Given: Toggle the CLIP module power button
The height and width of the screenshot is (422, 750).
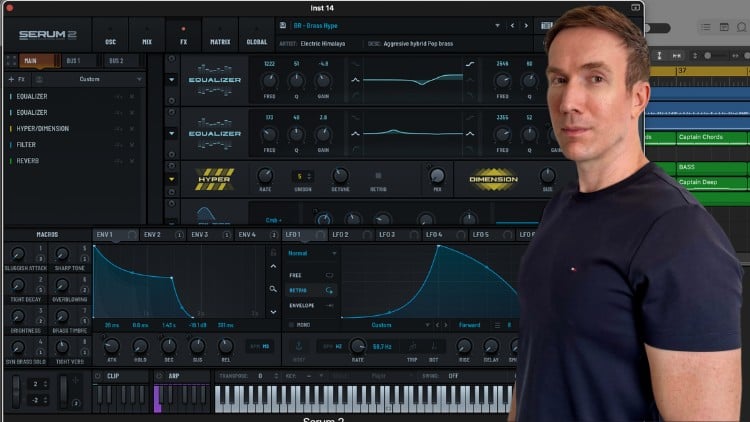Looking at the screenshot, I should coord(98,376).
